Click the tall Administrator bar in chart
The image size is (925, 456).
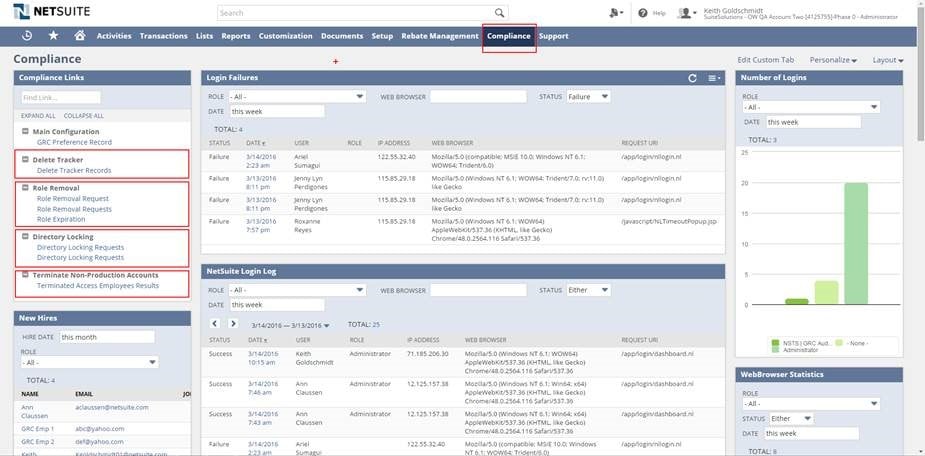[x=856, y=244]
